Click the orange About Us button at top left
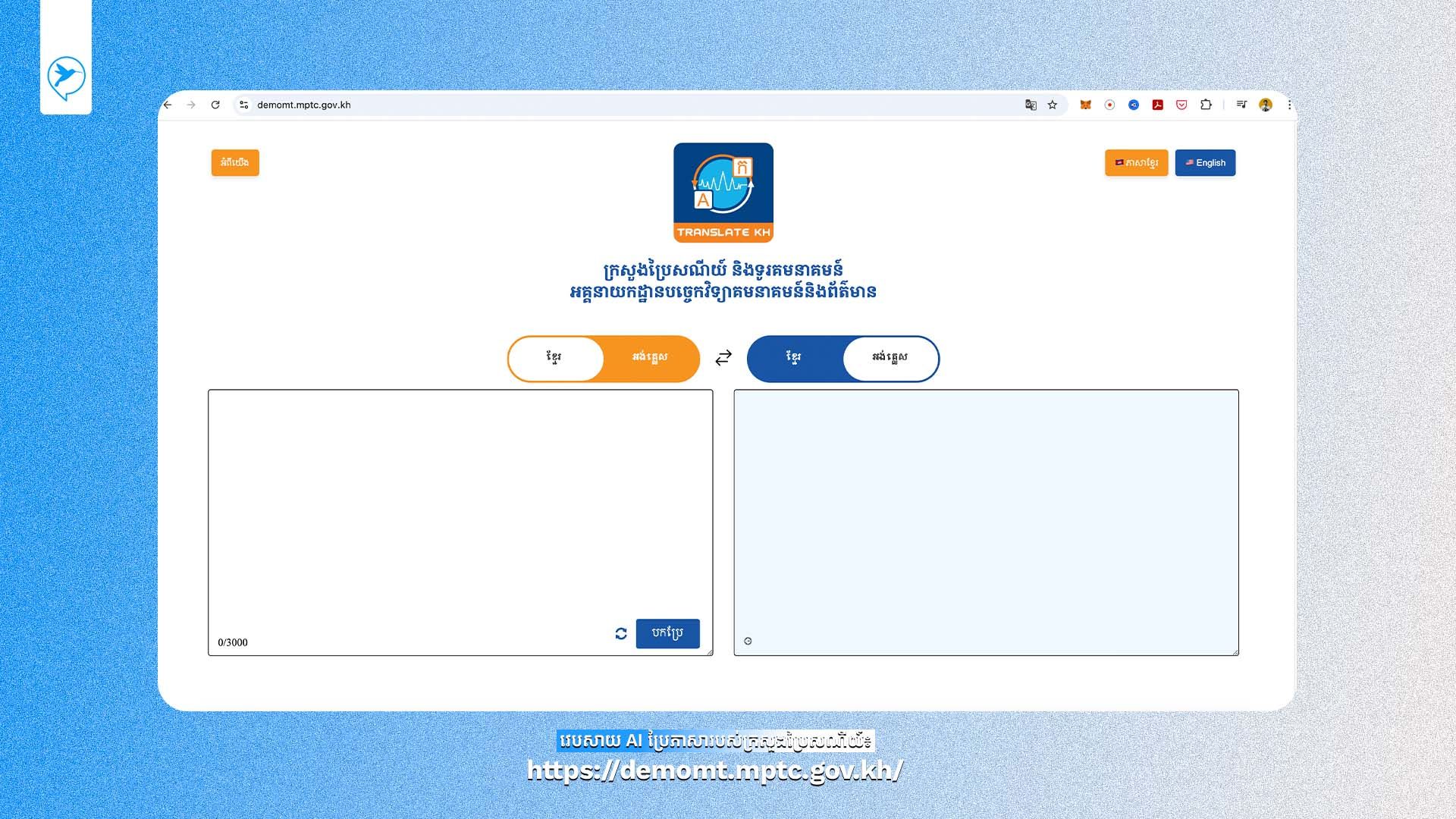 235,162
